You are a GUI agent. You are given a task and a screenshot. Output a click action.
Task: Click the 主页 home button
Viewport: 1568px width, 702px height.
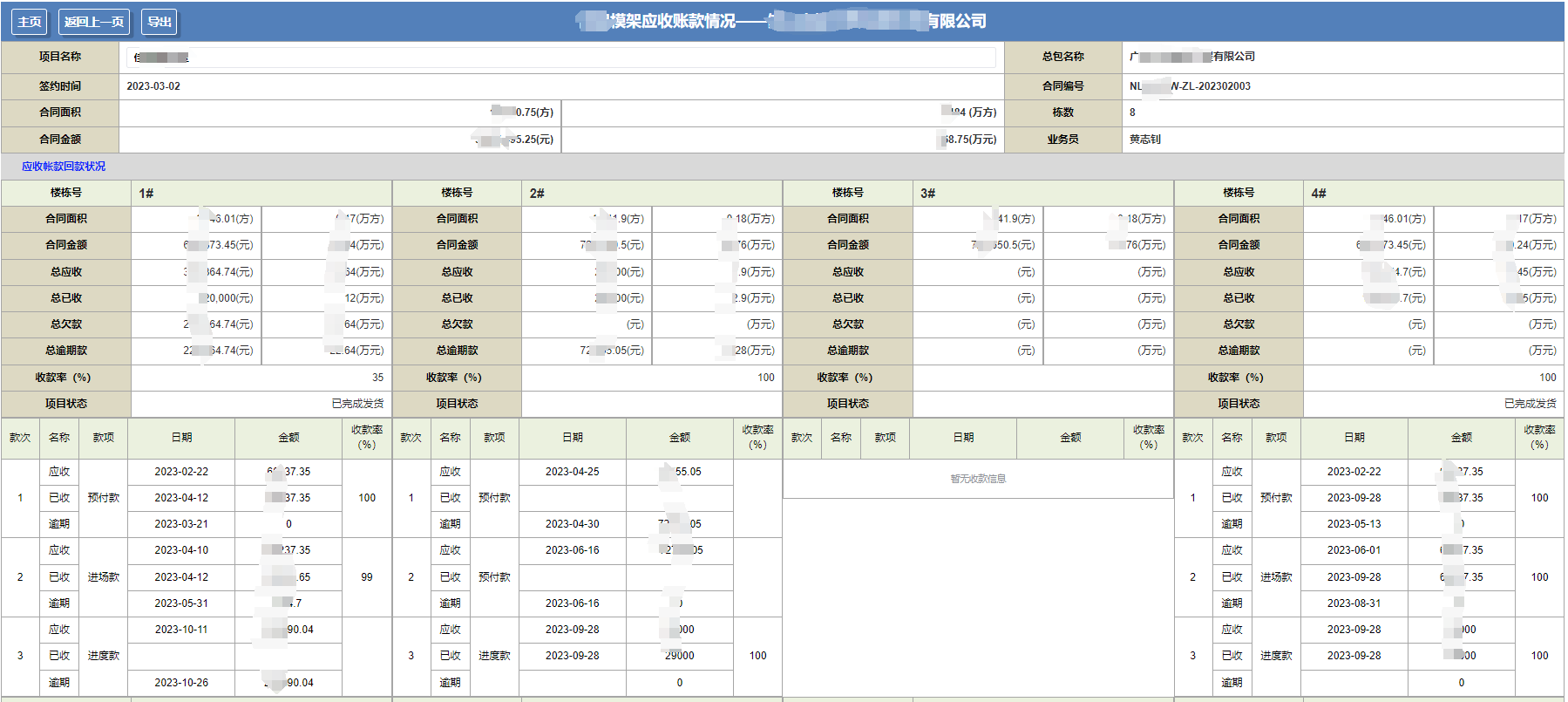point(29,22)
